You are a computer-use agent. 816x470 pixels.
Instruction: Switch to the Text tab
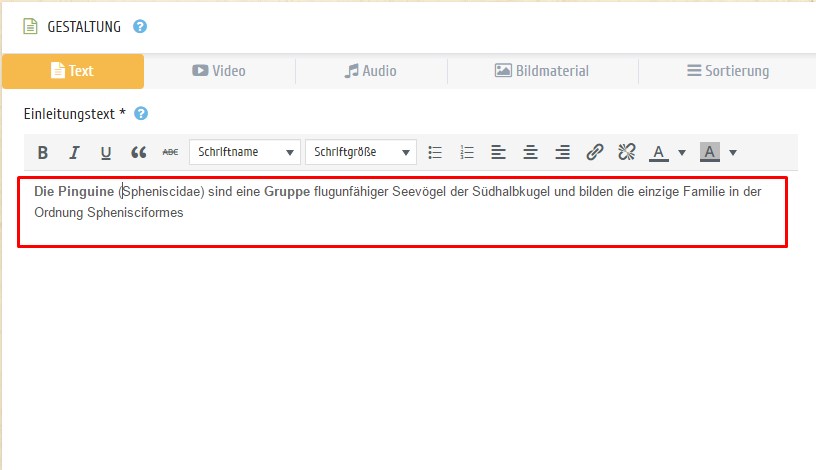[73, 71]
